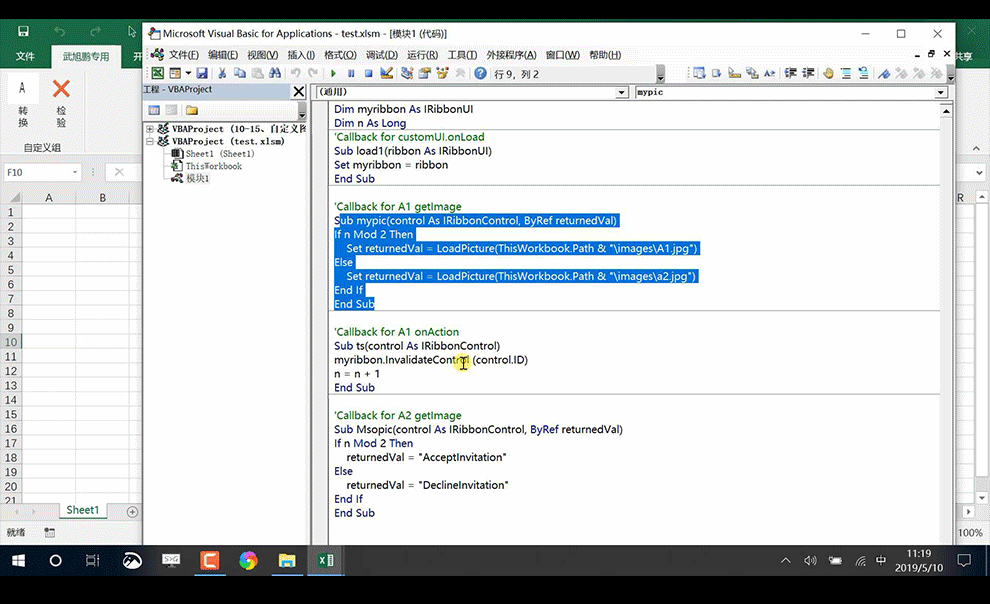The image size is (990, 604).
Task: Click the Toggle Folders icon in project panel
Action: coord(191,110)
